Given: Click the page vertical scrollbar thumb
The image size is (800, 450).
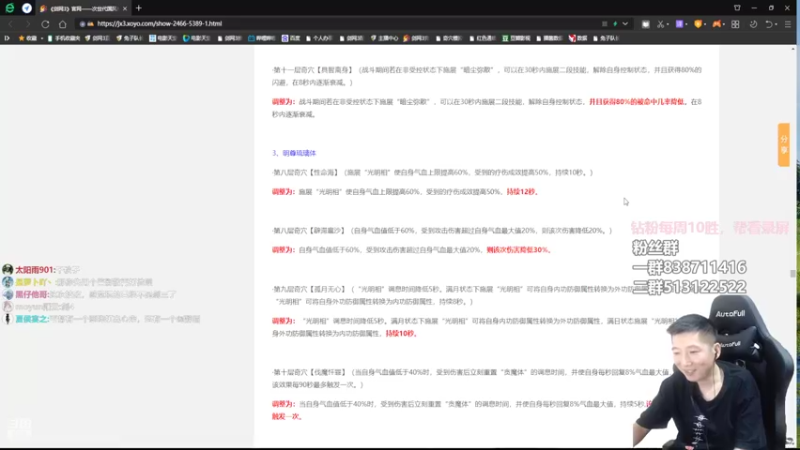Looking at the screenshot, I should click(792, 274).
